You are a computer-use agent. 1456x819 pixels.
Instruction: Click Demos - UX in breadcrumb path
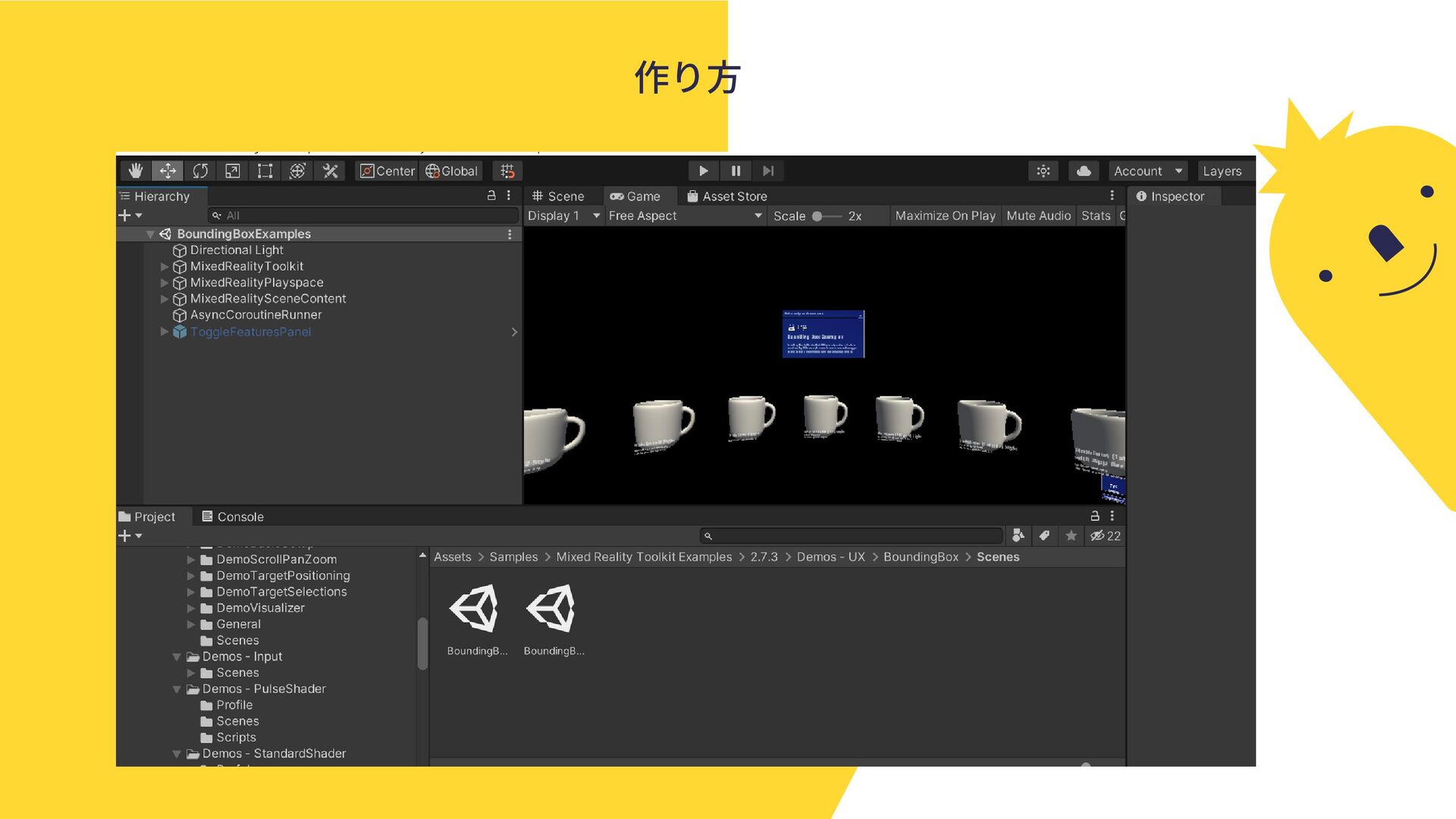click(830, 557)
